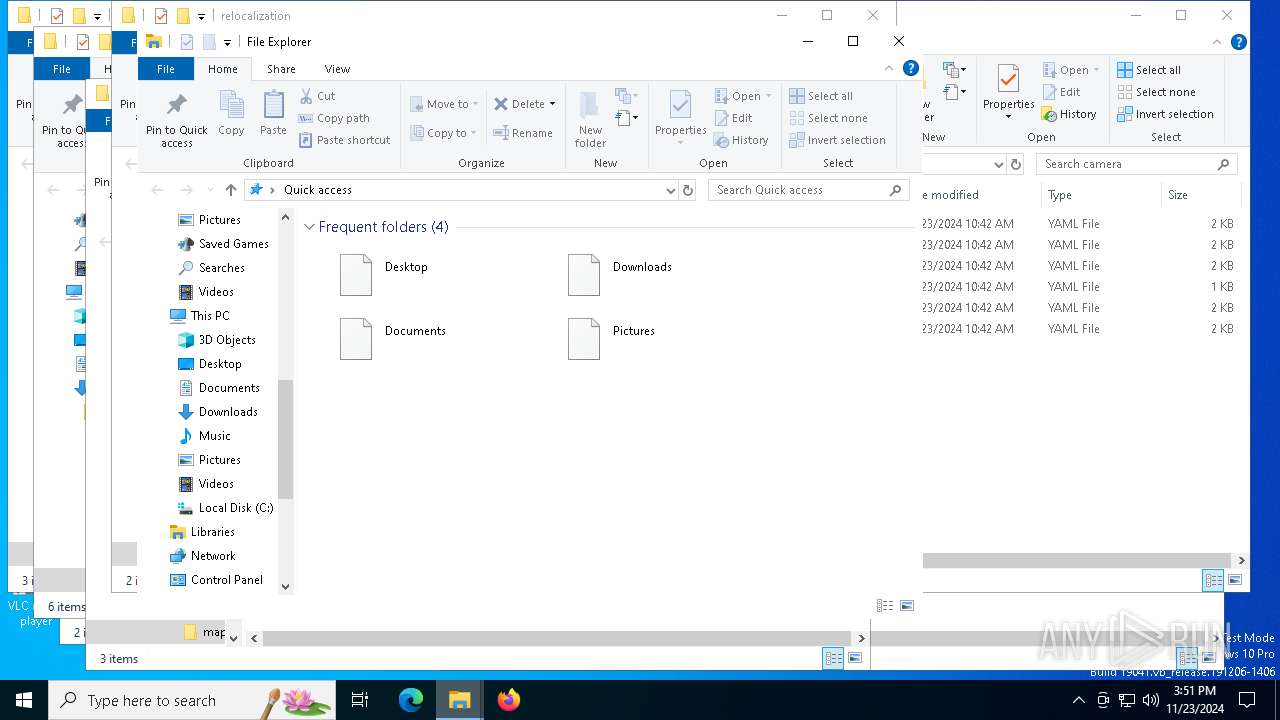The width and height of the screenshot is (1280, 720).
Task: Open the notification center on the taskbar
Action: tap(1247, 700)
